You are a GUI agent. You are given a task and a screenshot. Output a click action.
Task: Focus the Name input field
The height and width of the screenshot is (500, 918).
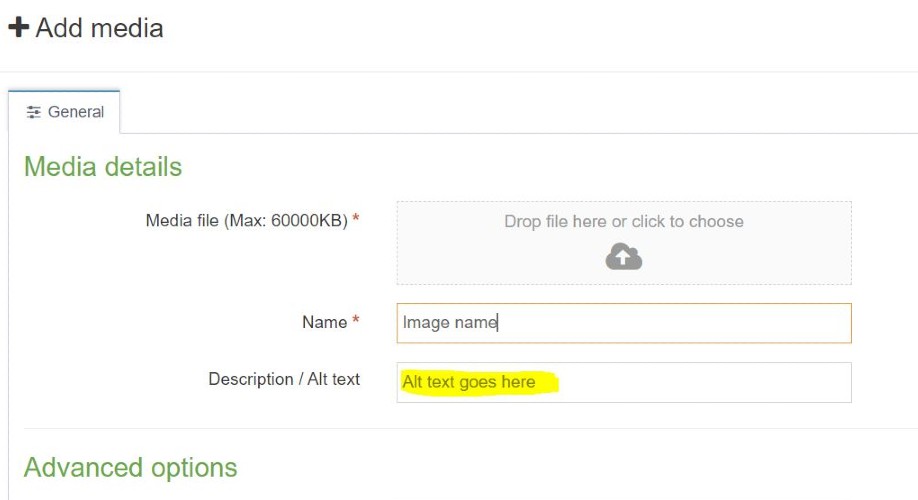tap(623, 323)
